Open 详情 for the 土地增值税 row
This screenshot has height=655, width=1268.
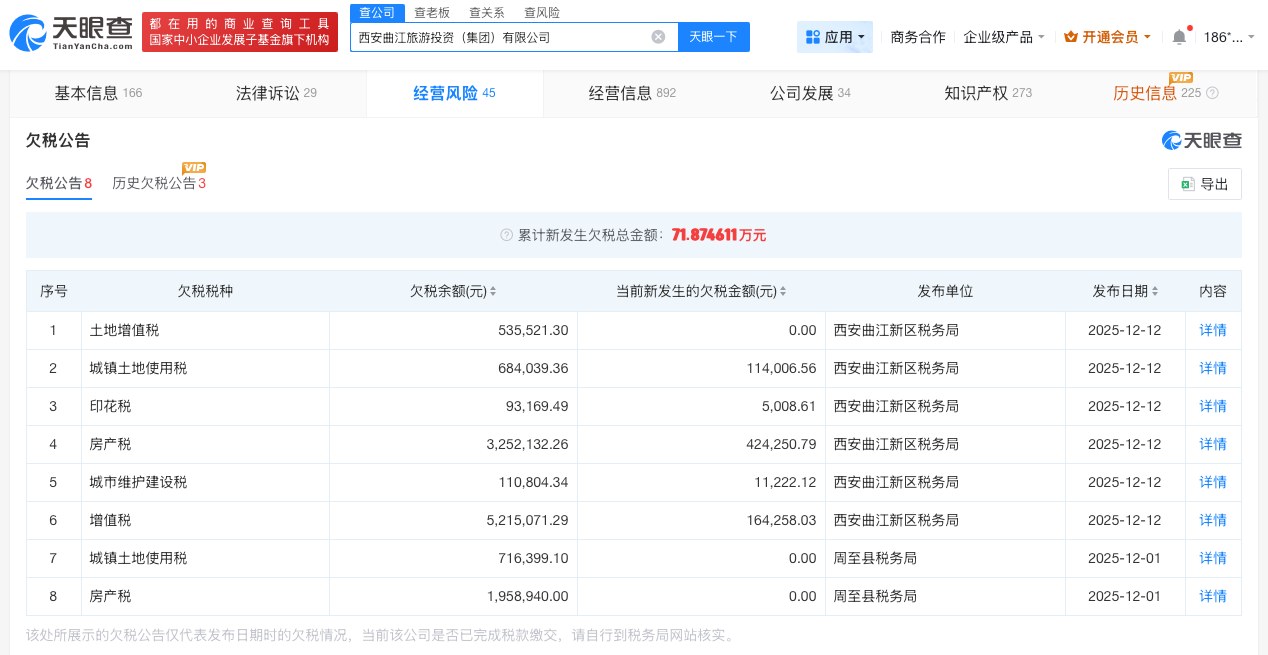[x=1213, y=330]
